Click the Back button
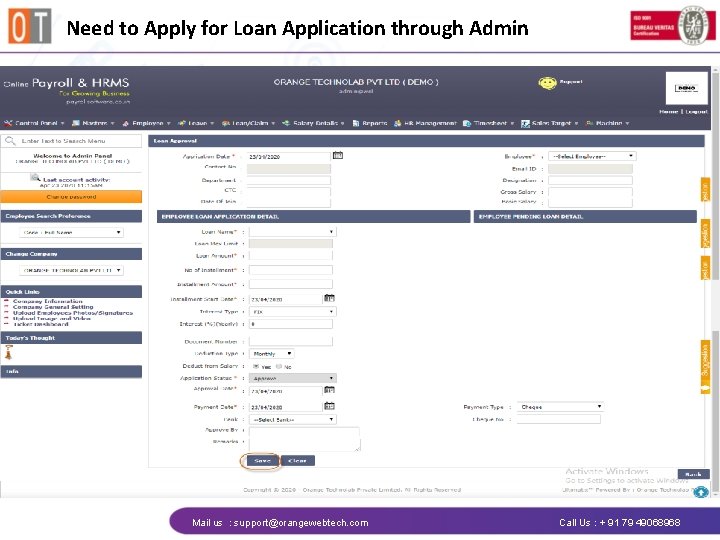Viewport: 720px width, 540px height. pyautogui.click(x=693, y=474)
